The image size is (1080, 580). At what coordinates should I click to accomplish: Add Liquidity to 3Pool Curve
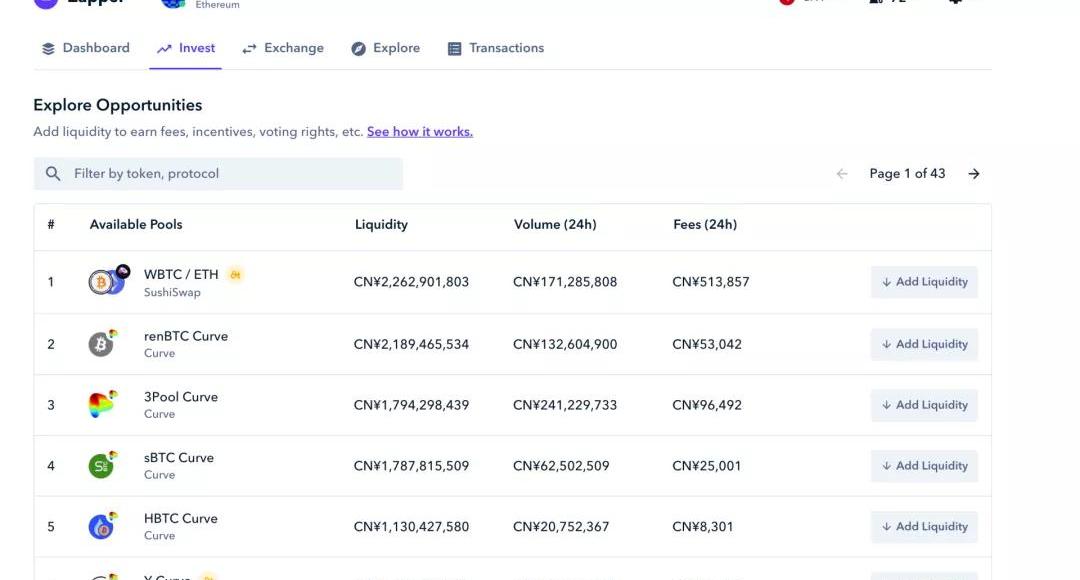pos(924,405)
